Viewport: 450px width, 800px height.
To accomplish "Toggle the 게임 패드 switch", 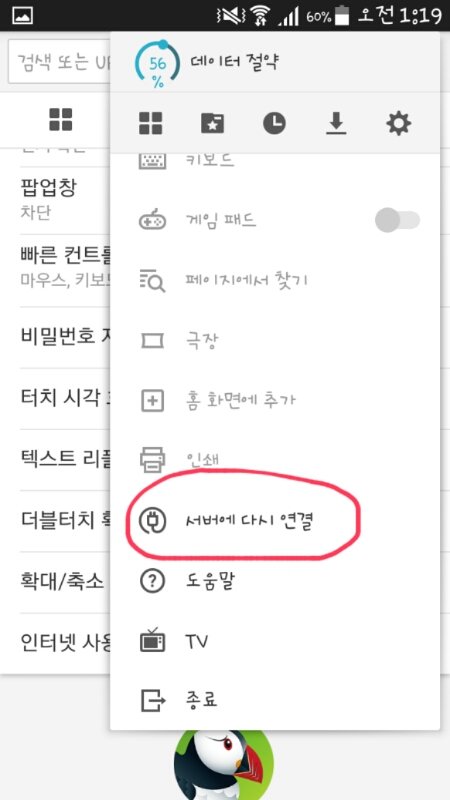I will tap(397, 220).
